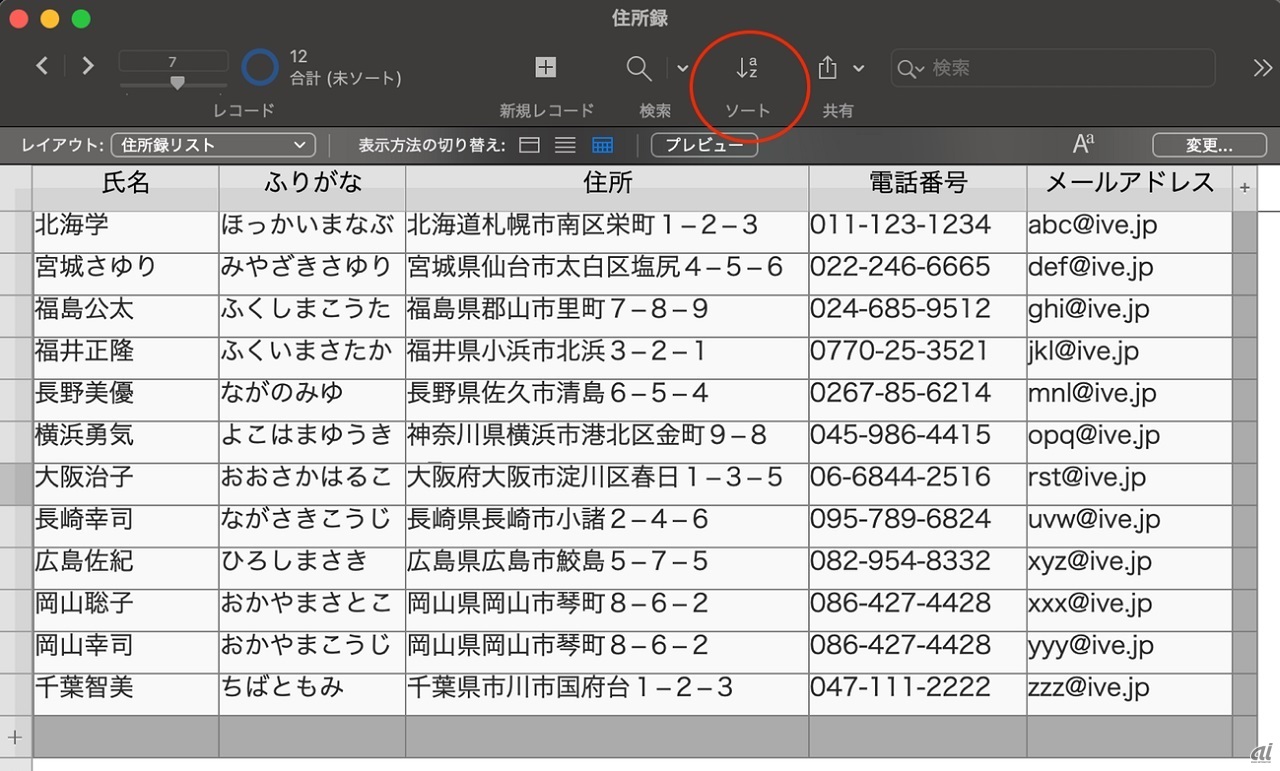Expand the Find options dropdown arrow

[683, 68]
